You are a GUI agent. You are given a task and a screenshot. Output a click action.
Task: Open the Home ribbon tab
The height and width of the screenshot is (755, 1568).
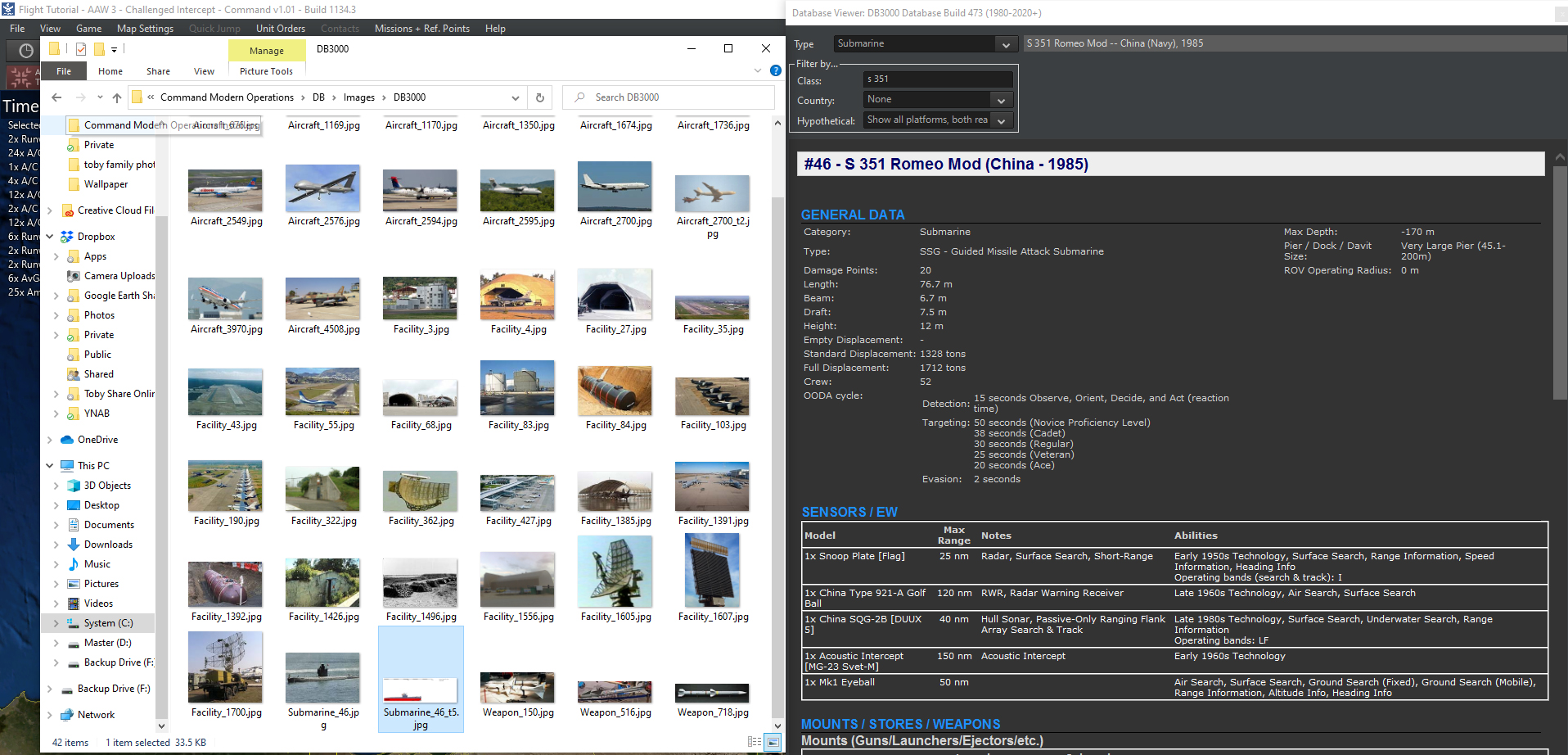(110, 71)
